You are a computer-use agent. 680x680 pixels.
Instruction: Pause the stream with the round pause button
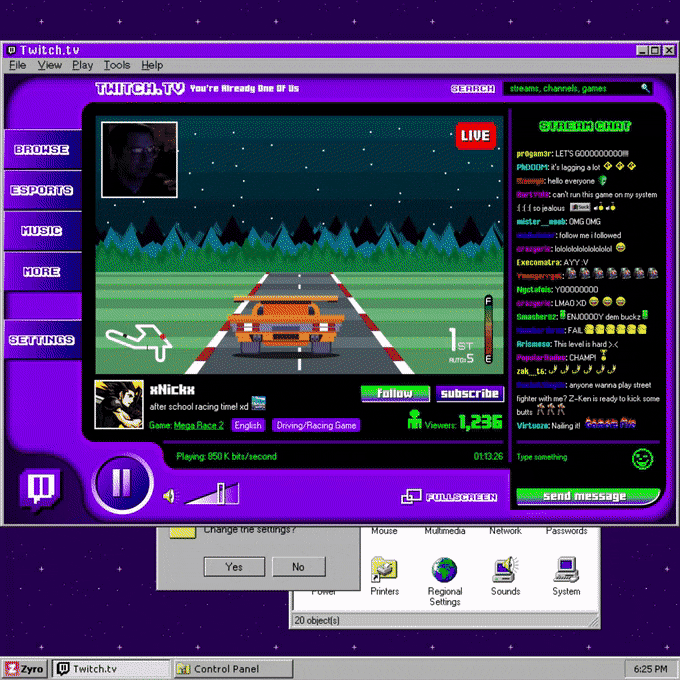[x=122, y=483]
